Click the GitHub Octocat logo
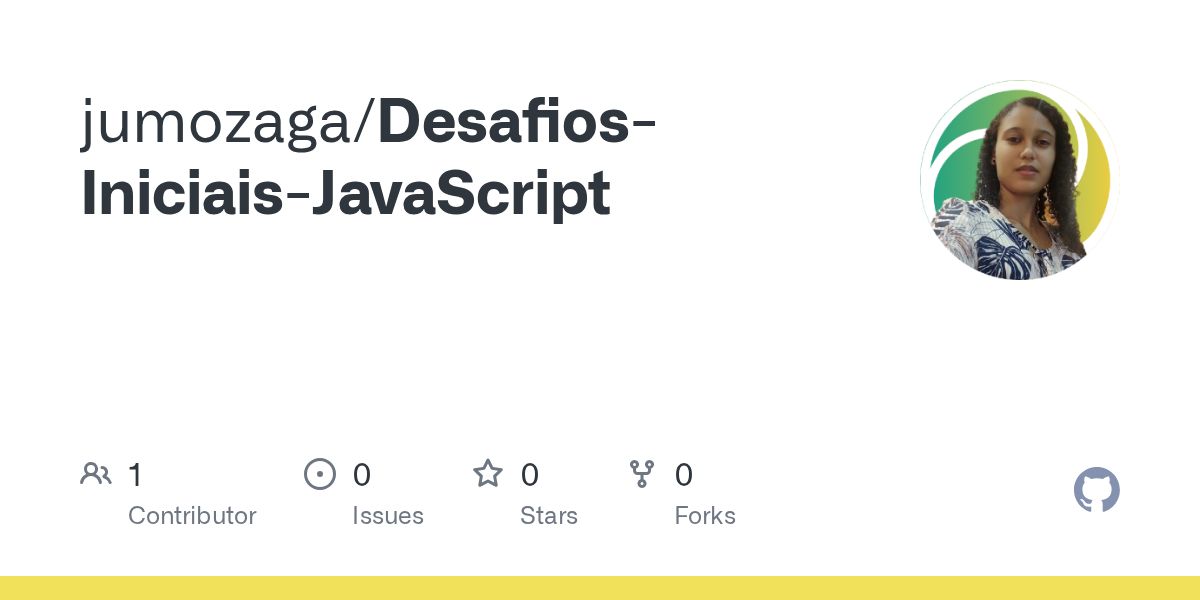1200x600 pixels. click(x=1096, y=490)
